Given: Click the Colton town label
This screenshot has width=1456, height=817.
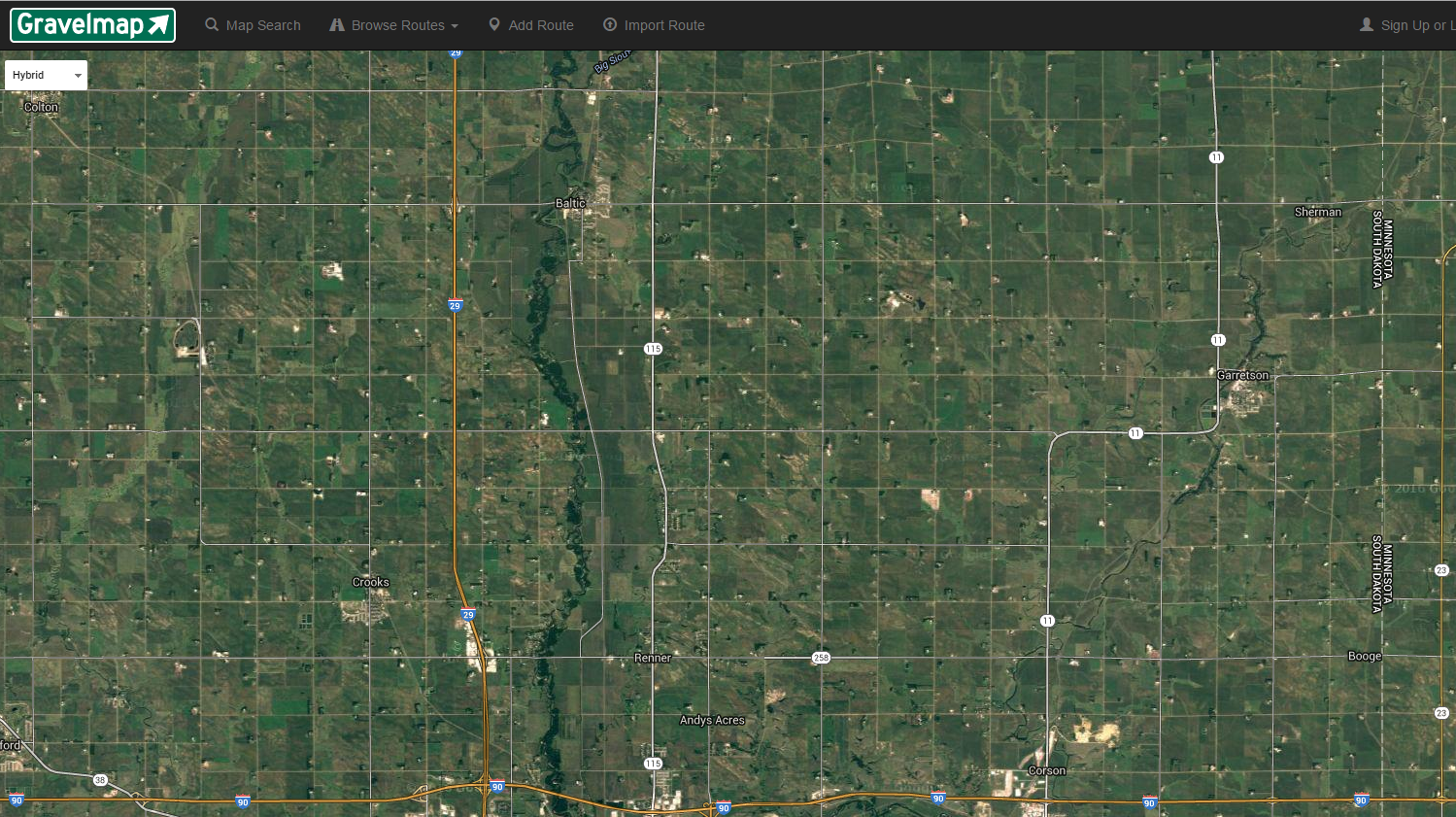Looking at the screenshot, I should click(x=41, y=107).
